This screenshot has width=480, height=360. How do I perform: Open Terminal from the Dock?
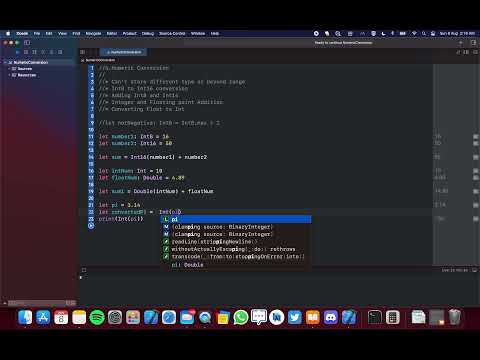pyautogui.click(x=375, y=317)
